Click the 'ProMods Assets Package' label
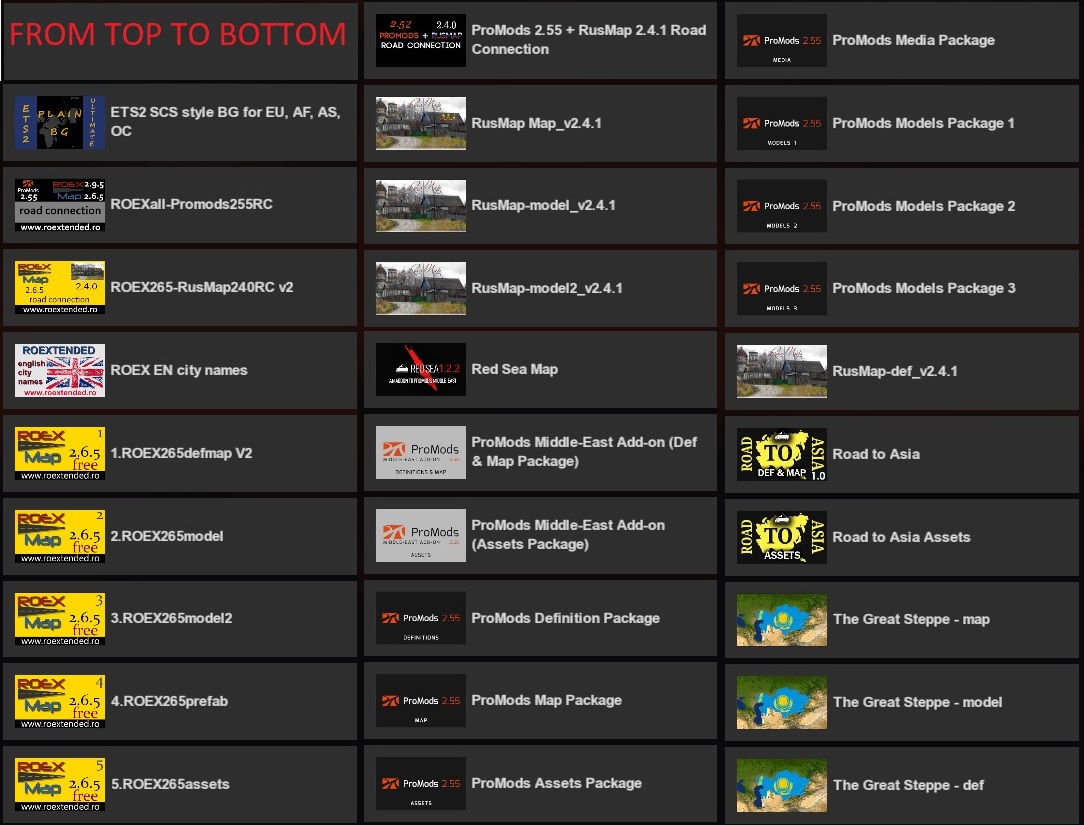Viewport: 1084px width, 825px height. point(557,784)
